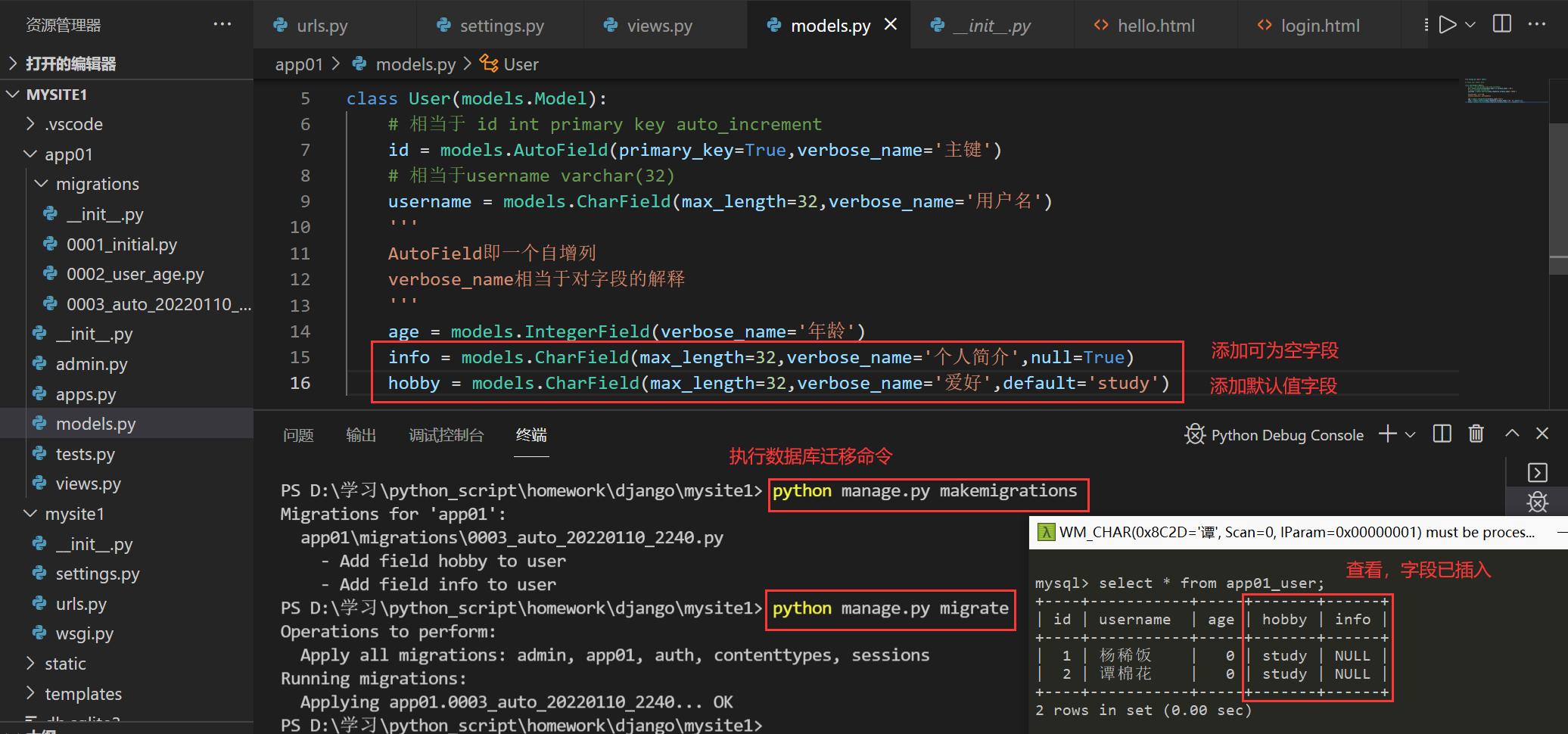This screenshot has height=734, width=1568.
Task: Click the Python Debug Console label
Action: click(x=1287, y=435)
